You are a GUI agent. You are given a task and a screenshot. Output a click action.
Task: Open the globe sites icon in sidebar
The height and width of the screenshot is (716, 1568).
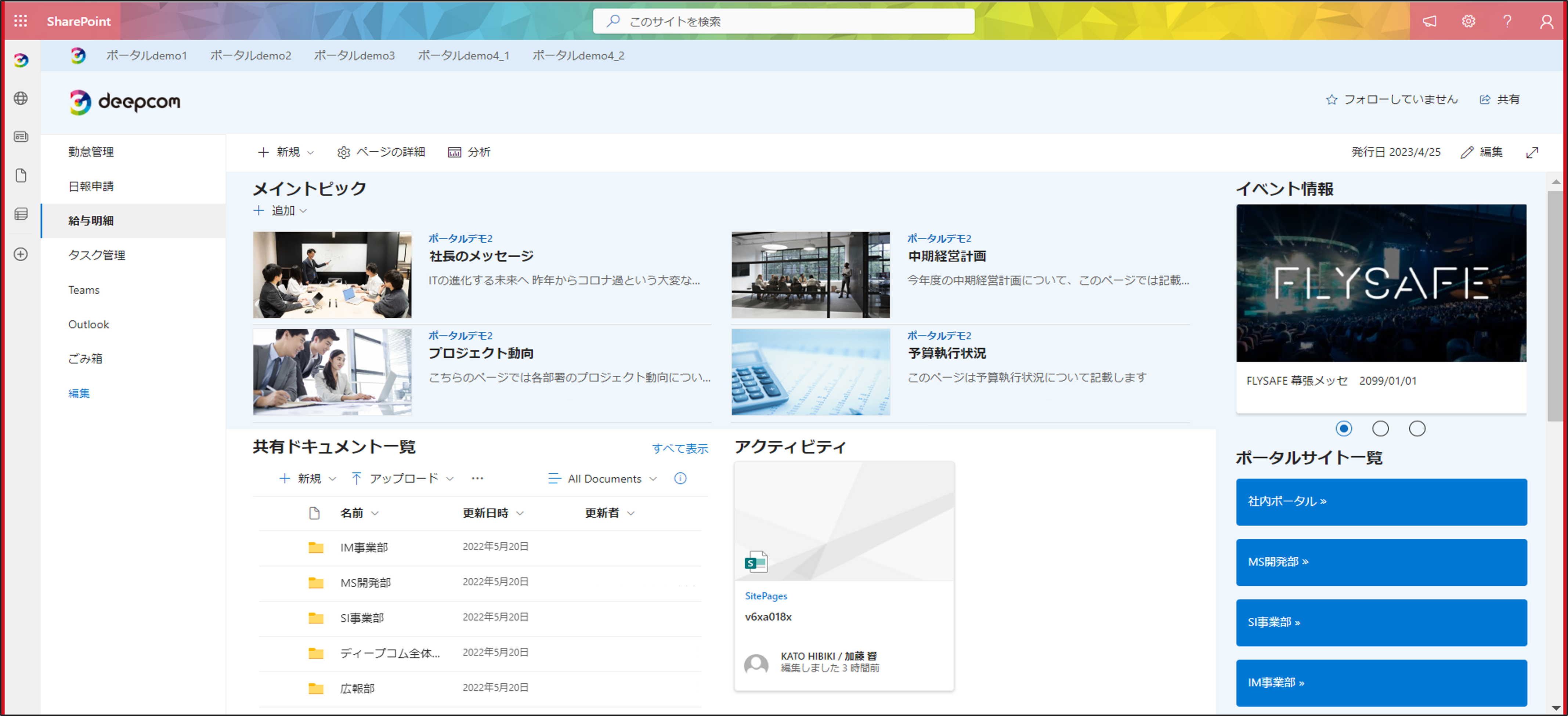pyautogui.click(x=21, y=98)
